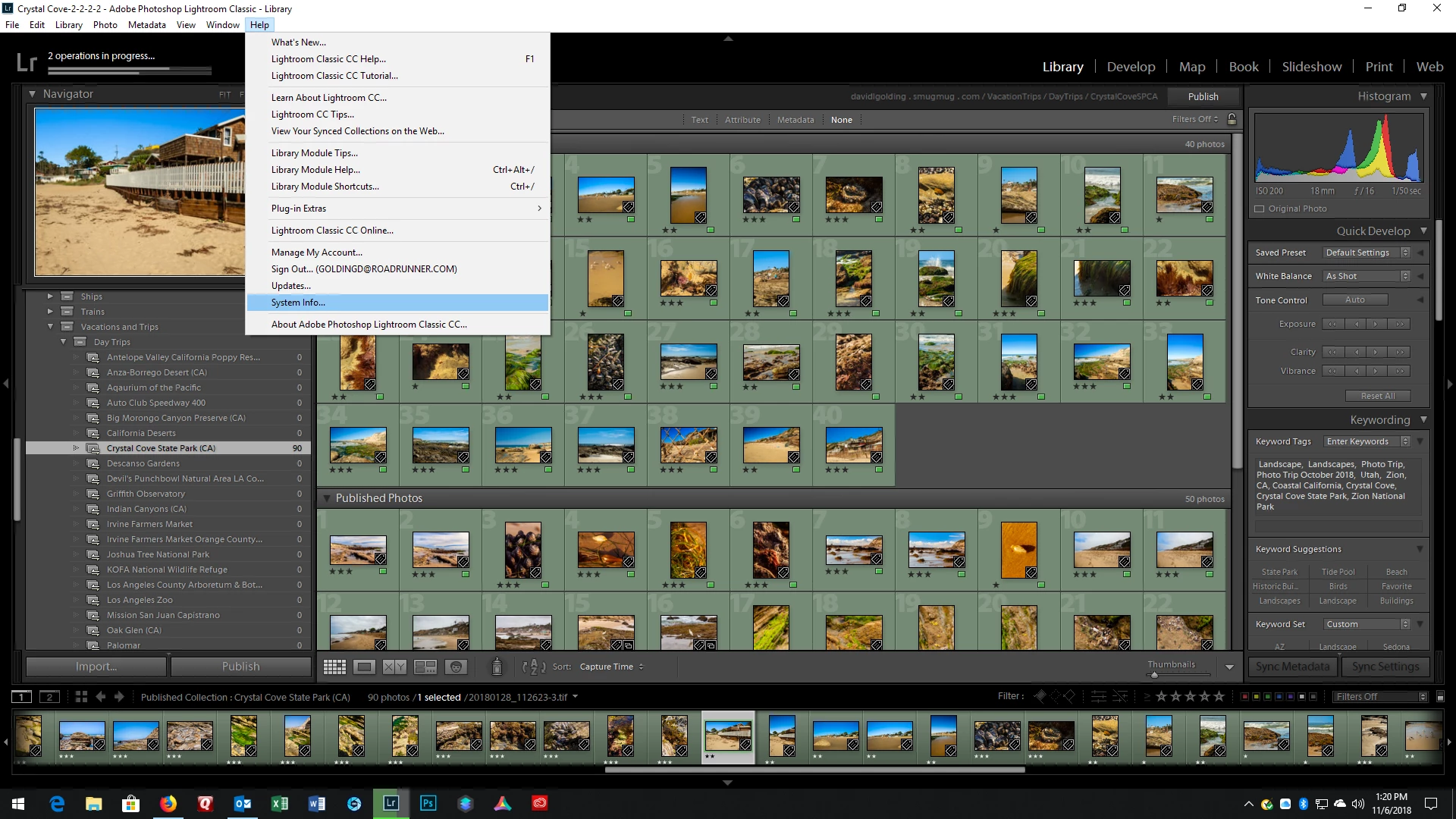
Task: Select the Painter spray can tool
Action: [x=497, y=667]
